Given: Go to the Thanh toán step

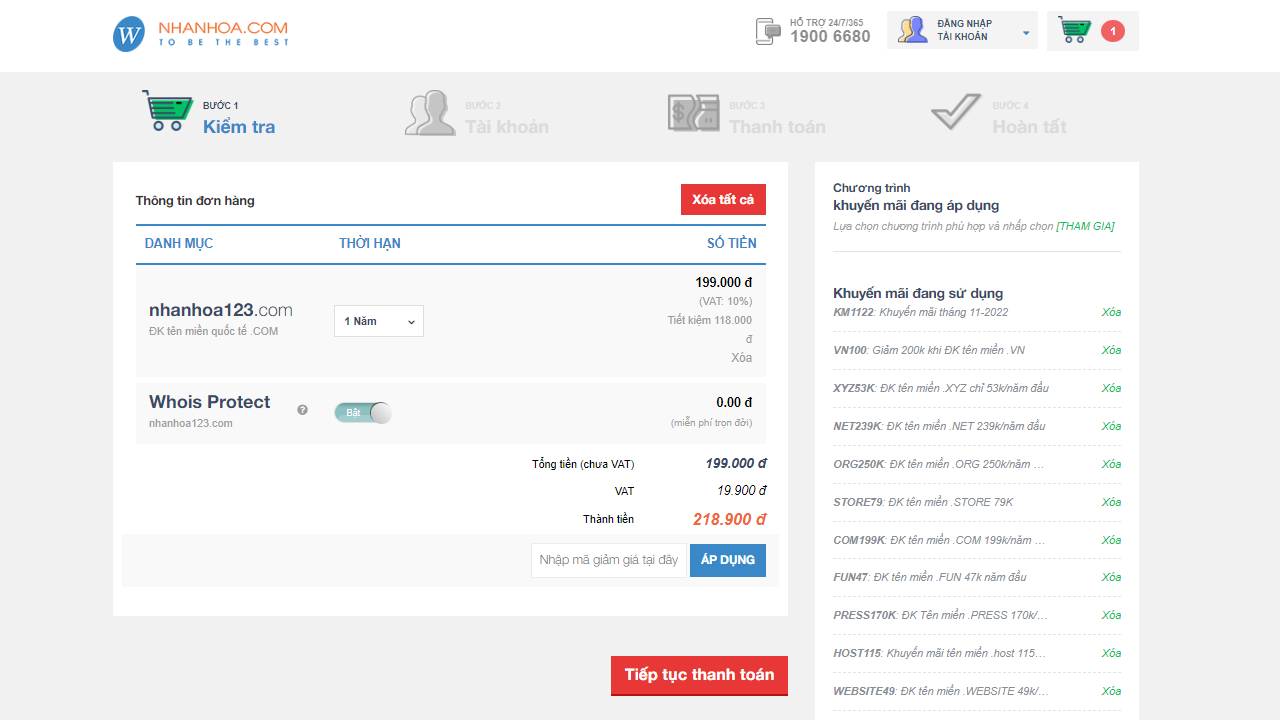Looking at the screenshot, I should 777,127.
